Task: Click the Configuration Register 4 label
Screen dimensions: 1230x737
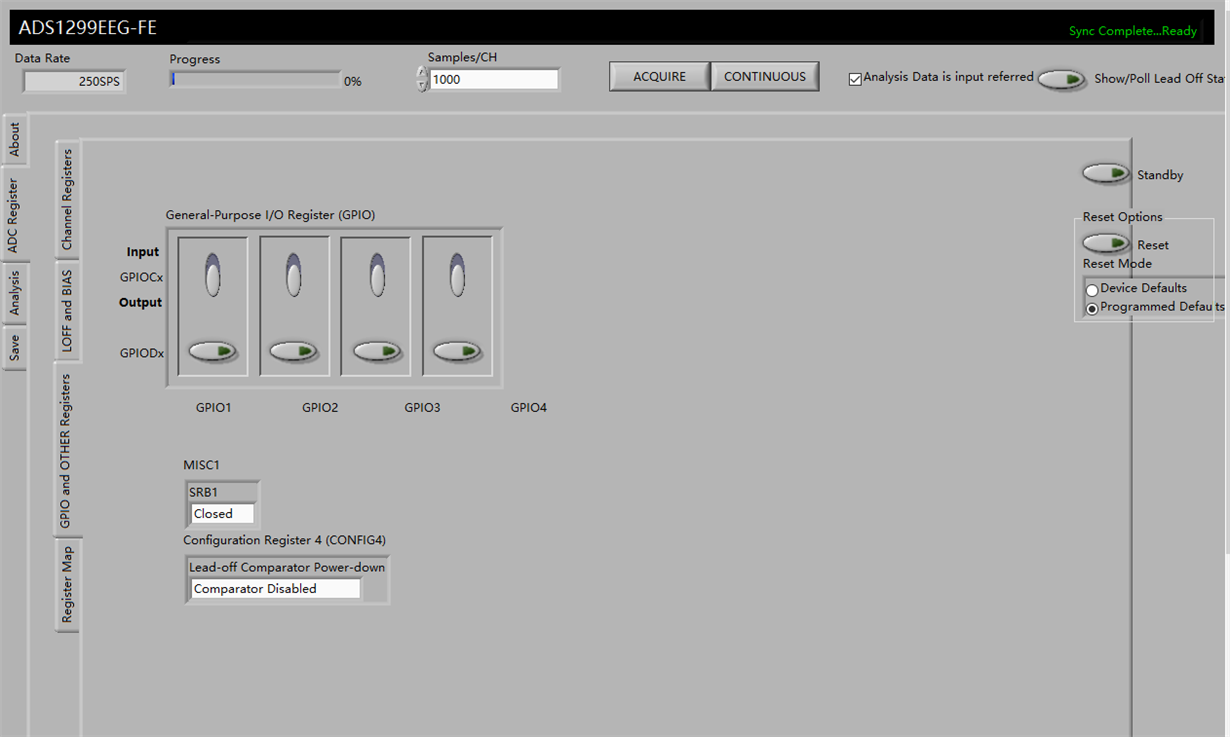Action: click(x=285, y=540)
